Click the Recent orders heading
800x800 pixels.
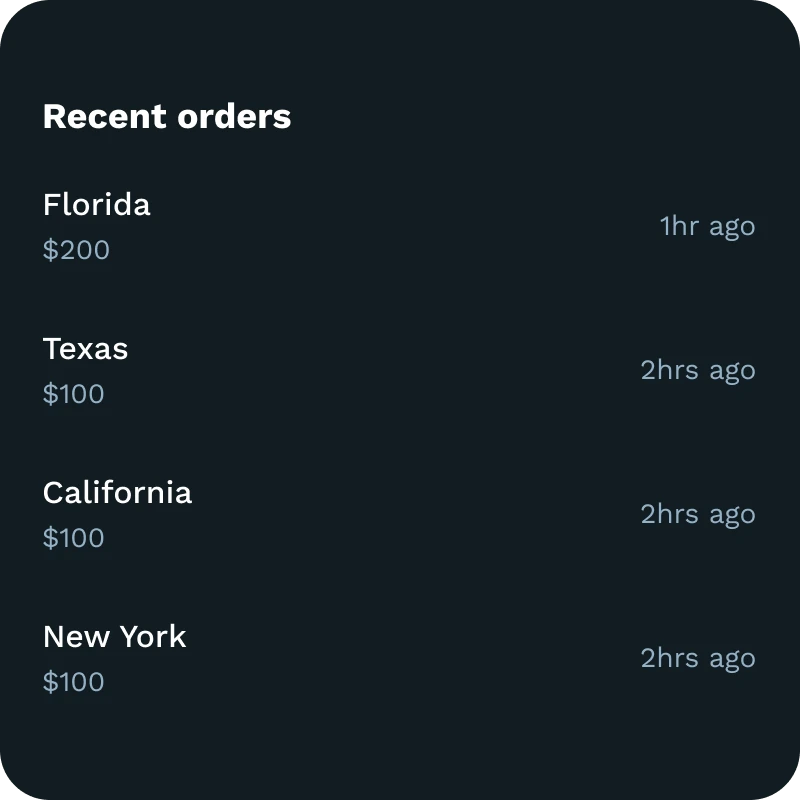point(167,117)
